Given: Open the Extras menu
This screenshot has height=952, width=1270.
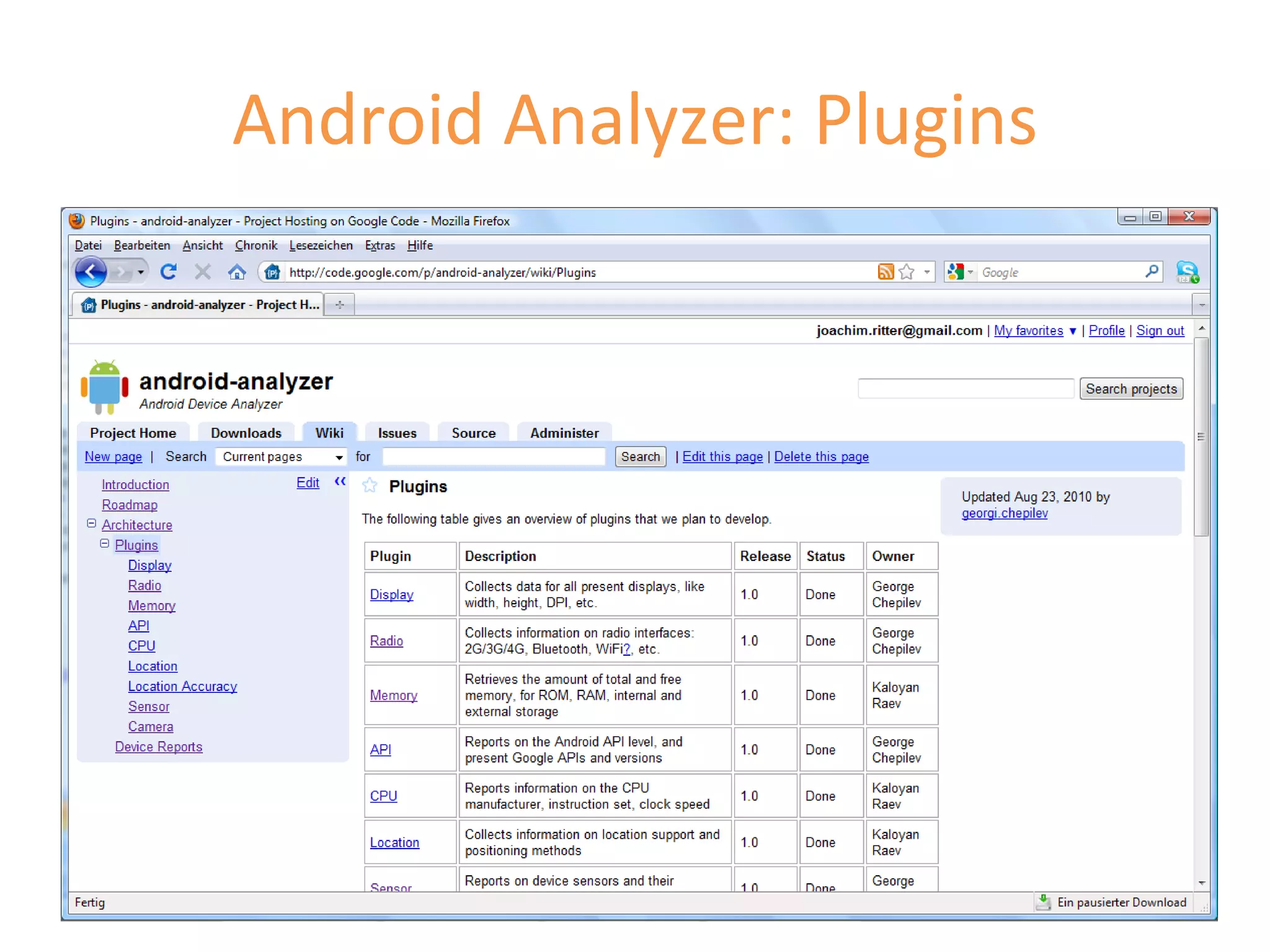Looking at the screenshot, I should (380, 245).
